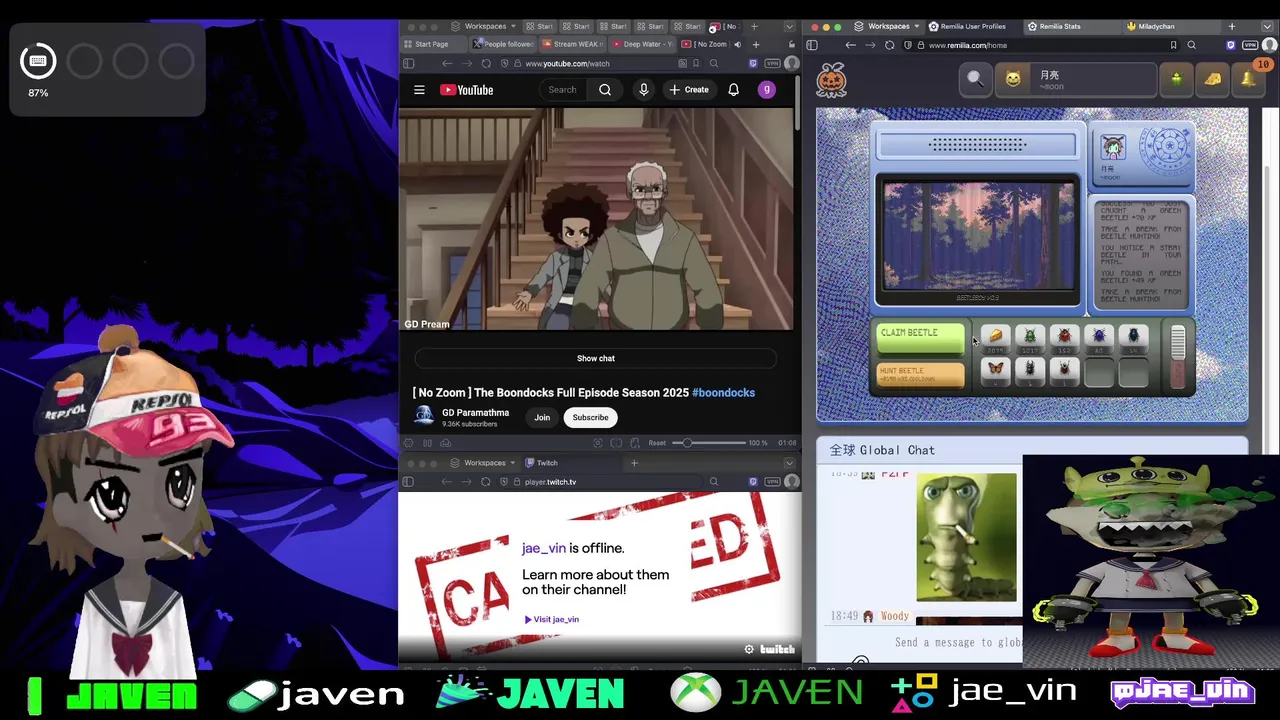
Task: Switch to 'Stream WEAK' SoundCloud tab
Action: click(572, 44)
